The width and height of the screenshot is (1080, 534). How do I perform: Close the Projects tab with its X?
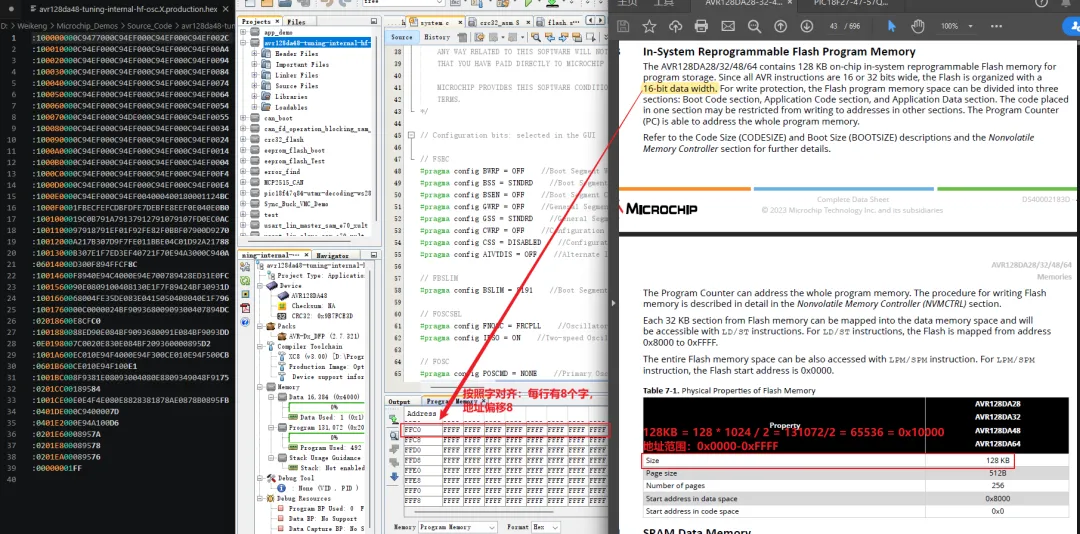pyautogui.click(x=278, y=22)
